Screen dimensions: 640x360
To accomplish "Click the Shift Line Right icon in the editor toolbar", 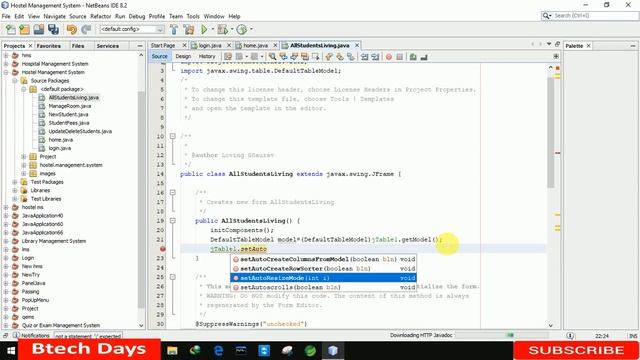I will pyautogui.click(x=375, y=57).
